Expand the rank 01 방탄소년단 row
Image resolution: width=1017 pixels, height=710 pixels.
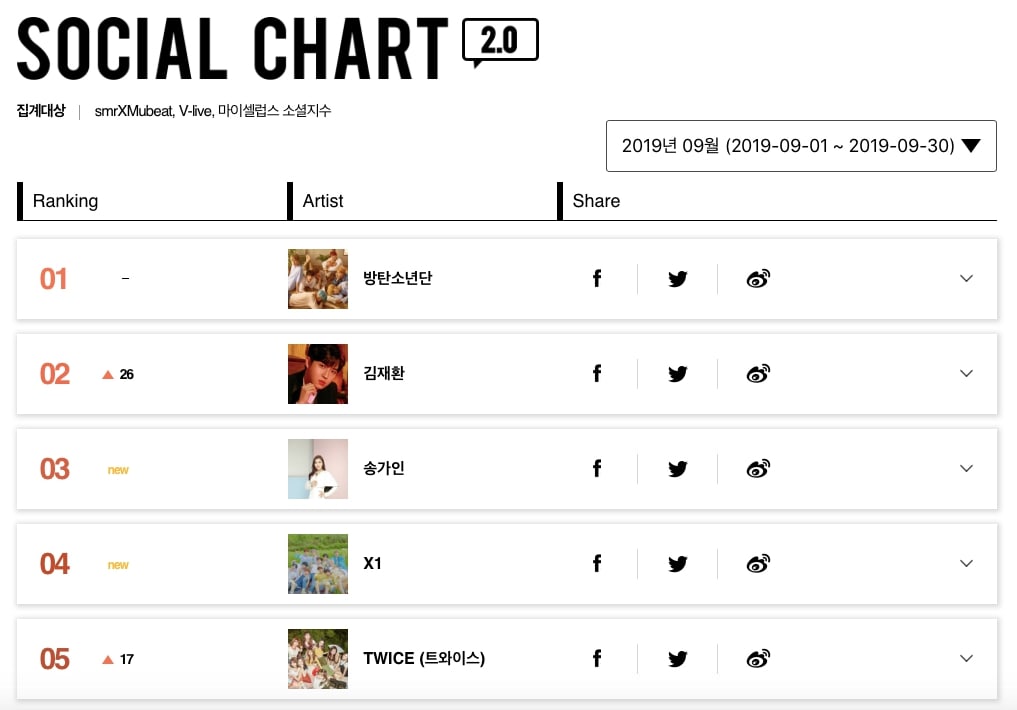click(966, 279)
